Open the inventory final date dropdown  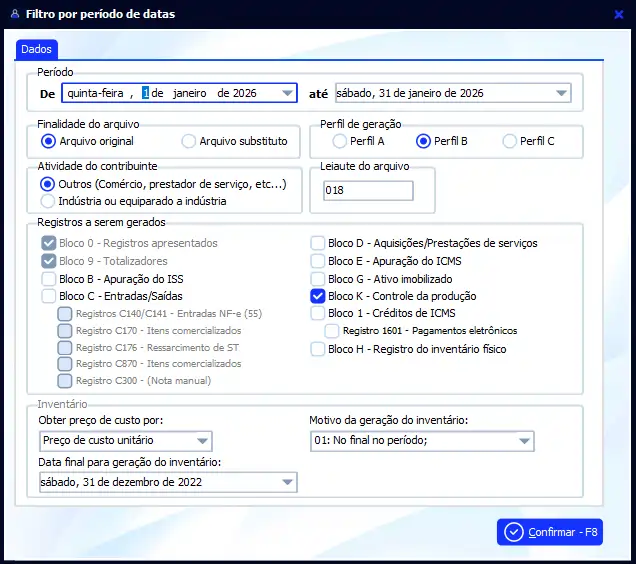click(288, 483)
